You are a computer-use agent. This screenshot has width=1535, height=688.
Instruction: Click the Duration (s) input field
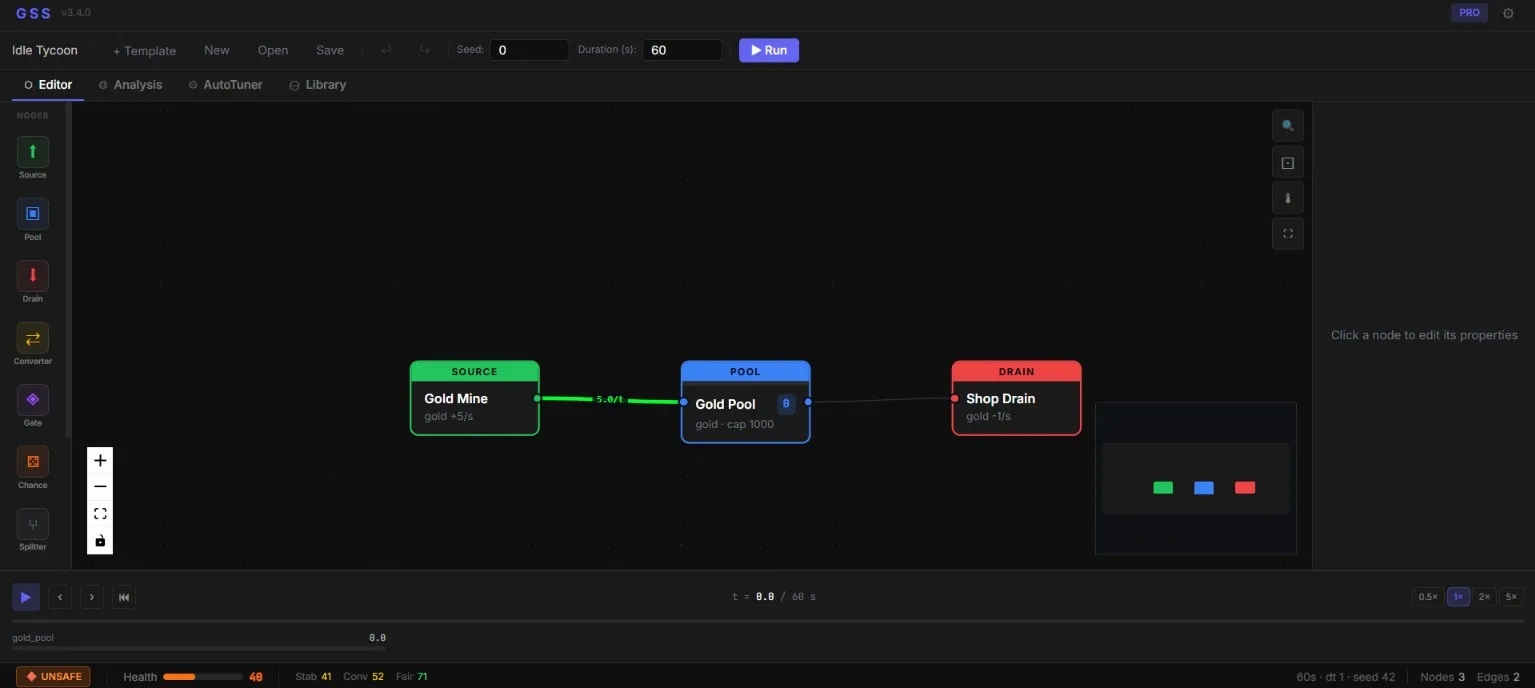682,50
